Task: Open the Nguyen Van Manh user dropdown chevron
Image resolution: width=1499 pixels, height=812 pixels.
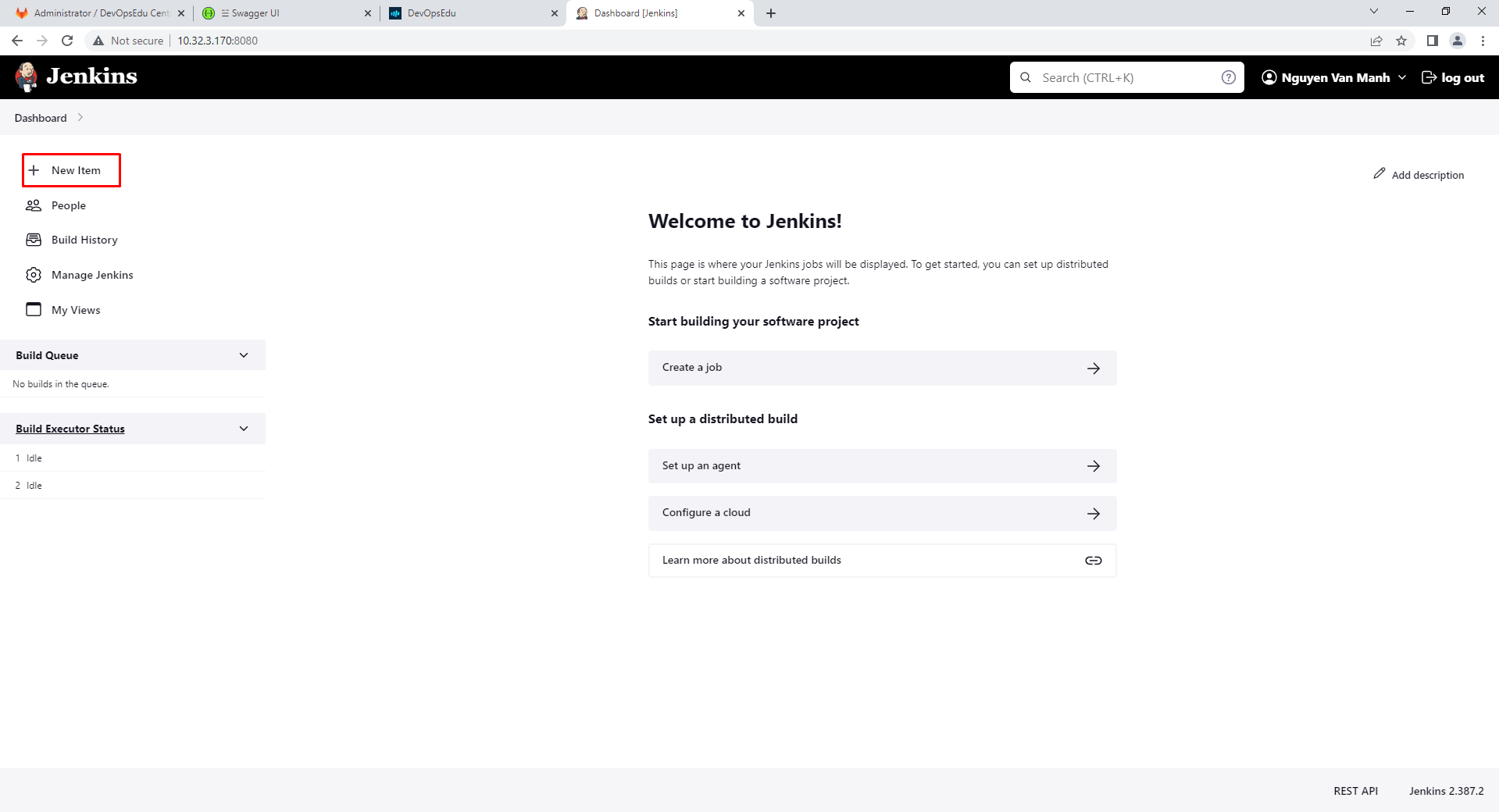Action: (x=1402, y=77)
